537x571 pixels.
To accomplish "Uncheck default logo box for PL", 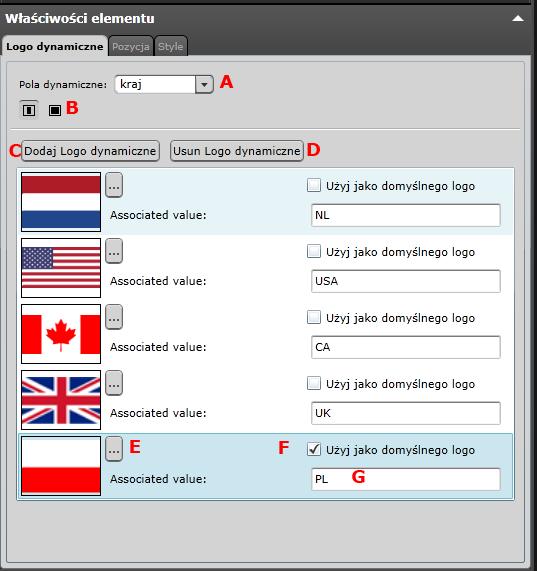I will click(314, 449).
